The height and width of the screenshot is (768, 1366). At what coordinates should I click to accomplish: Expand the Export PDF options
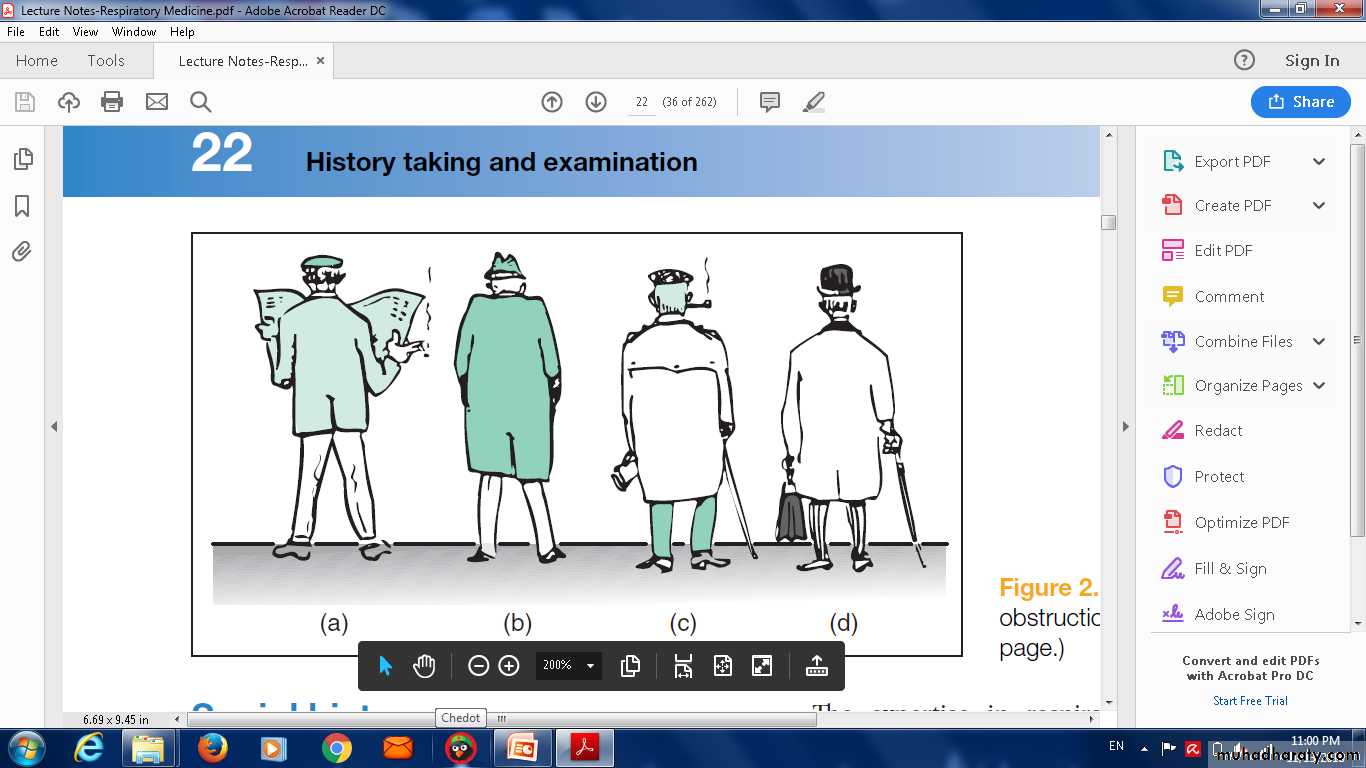[1319, 162]
